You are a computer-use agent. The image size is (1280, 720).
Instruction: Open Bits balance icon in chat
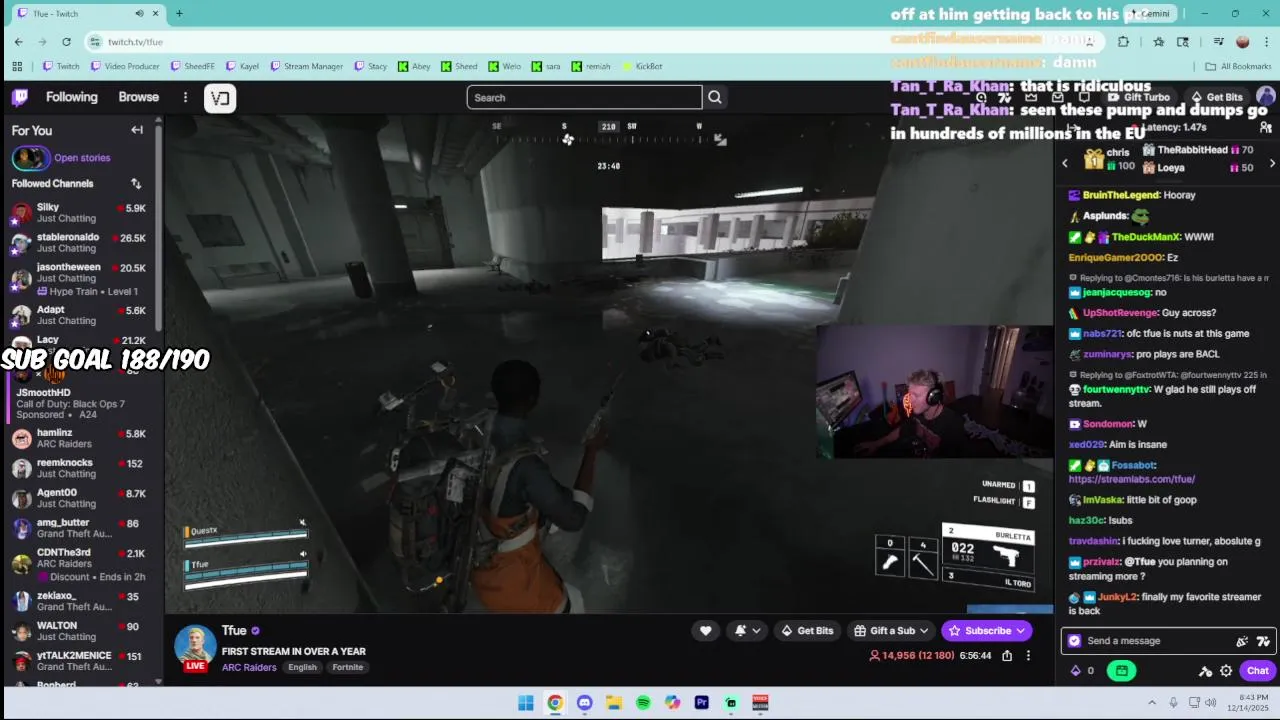[x=1076, y=671]
